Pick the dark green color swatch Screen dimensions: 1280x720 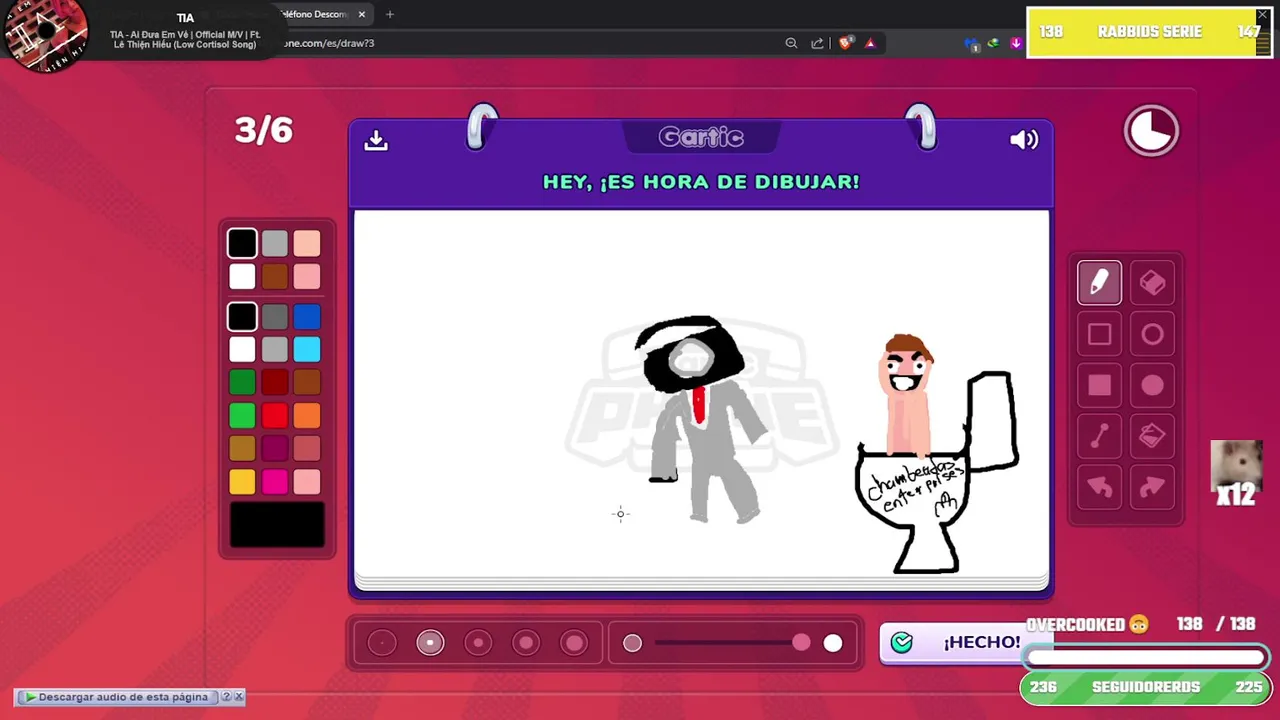[242, 382]
